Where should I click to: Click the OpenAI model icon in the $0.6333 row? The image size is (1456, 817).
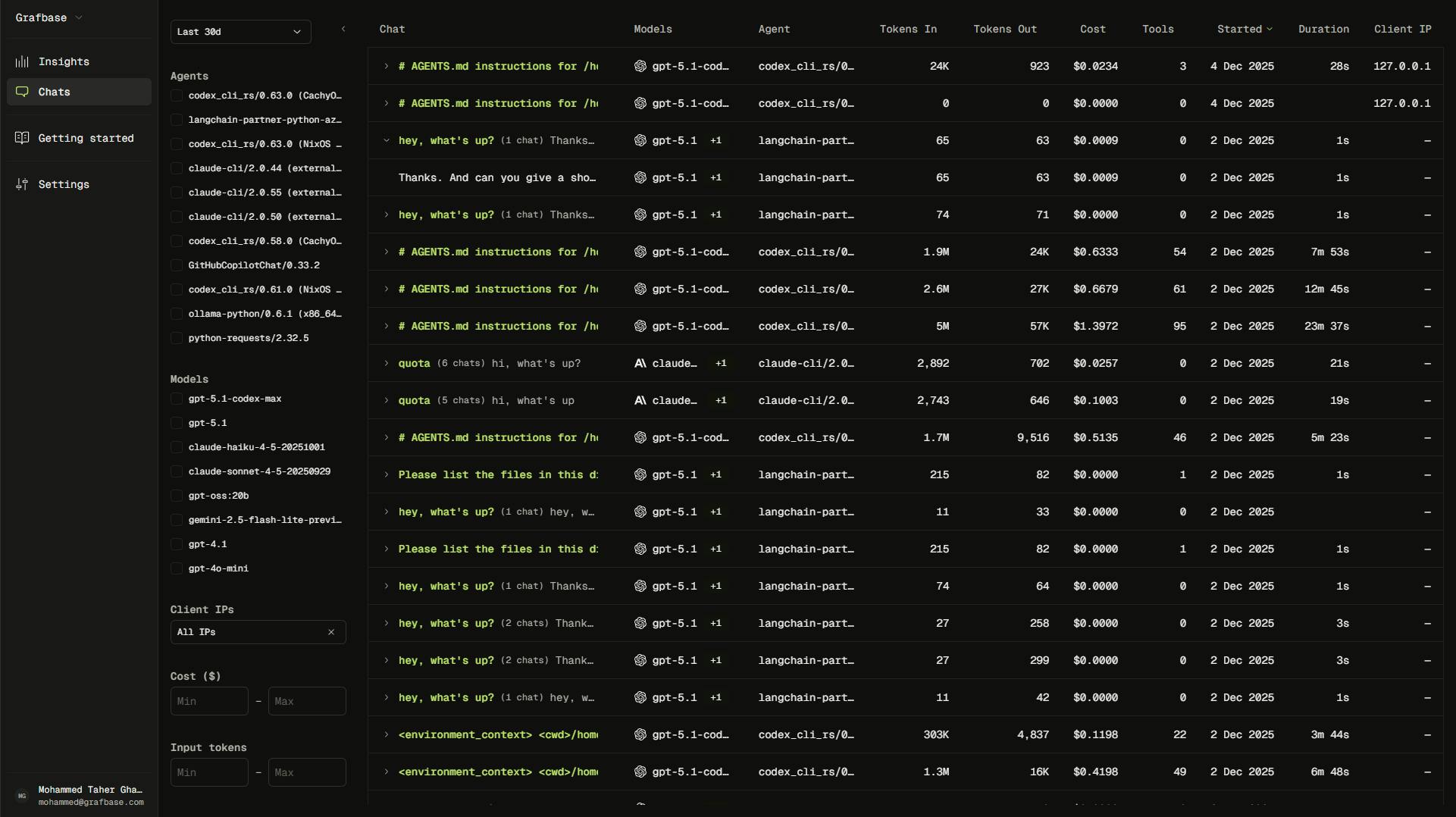pos(640,252)
